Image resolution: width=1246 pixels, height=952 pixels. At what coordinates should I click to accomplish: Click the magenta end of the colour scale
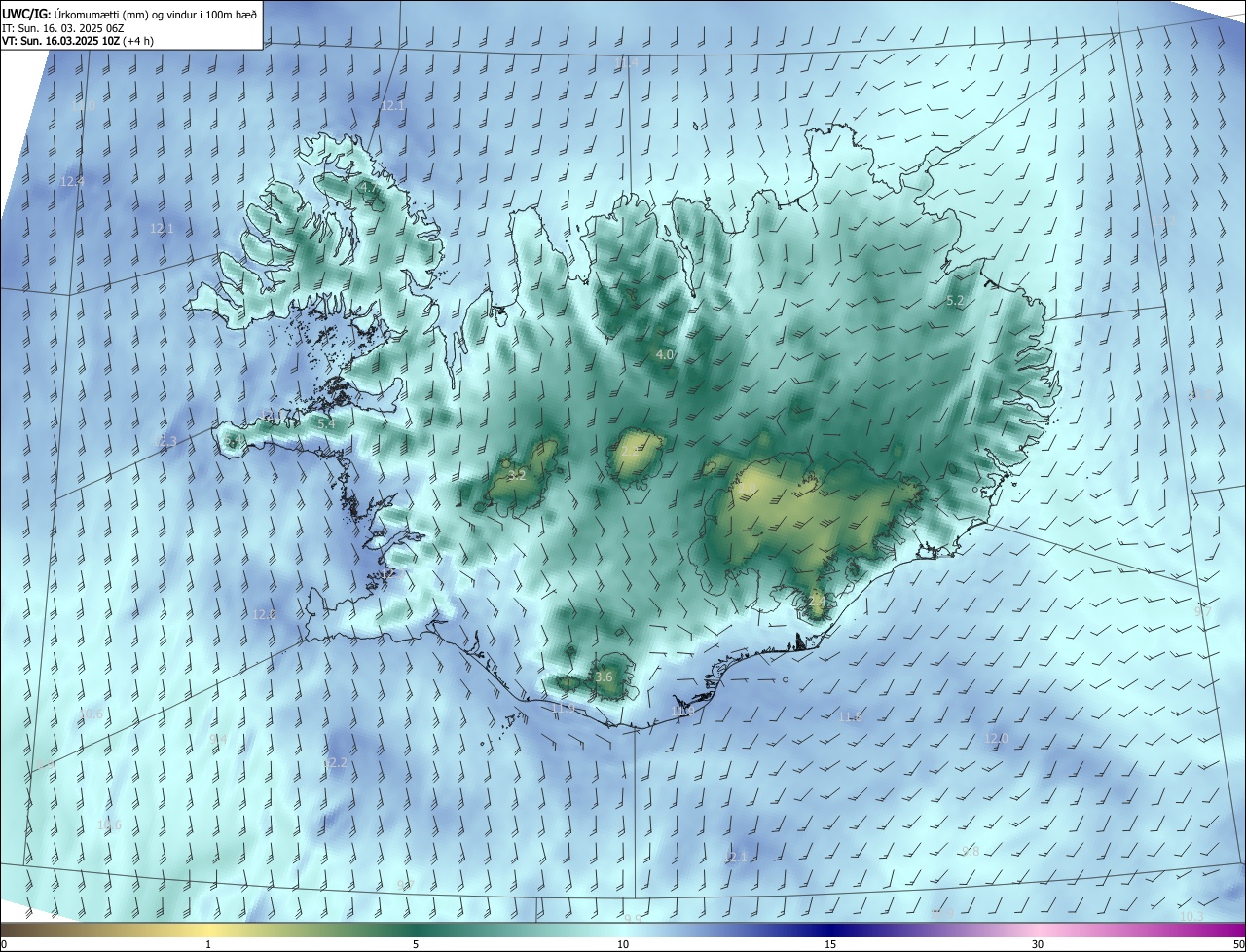[1227, 930]
